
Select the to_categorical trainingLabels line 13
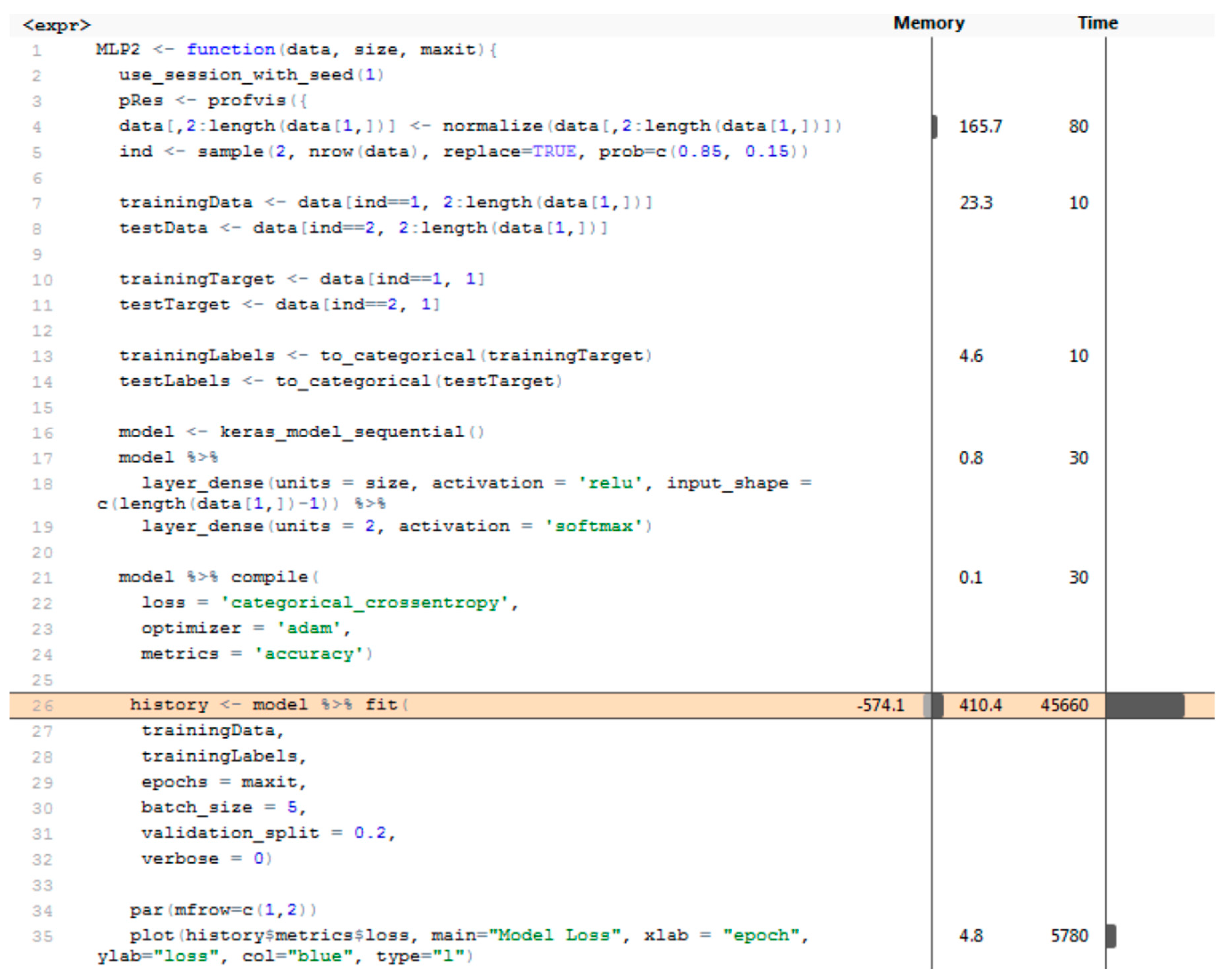385,356
